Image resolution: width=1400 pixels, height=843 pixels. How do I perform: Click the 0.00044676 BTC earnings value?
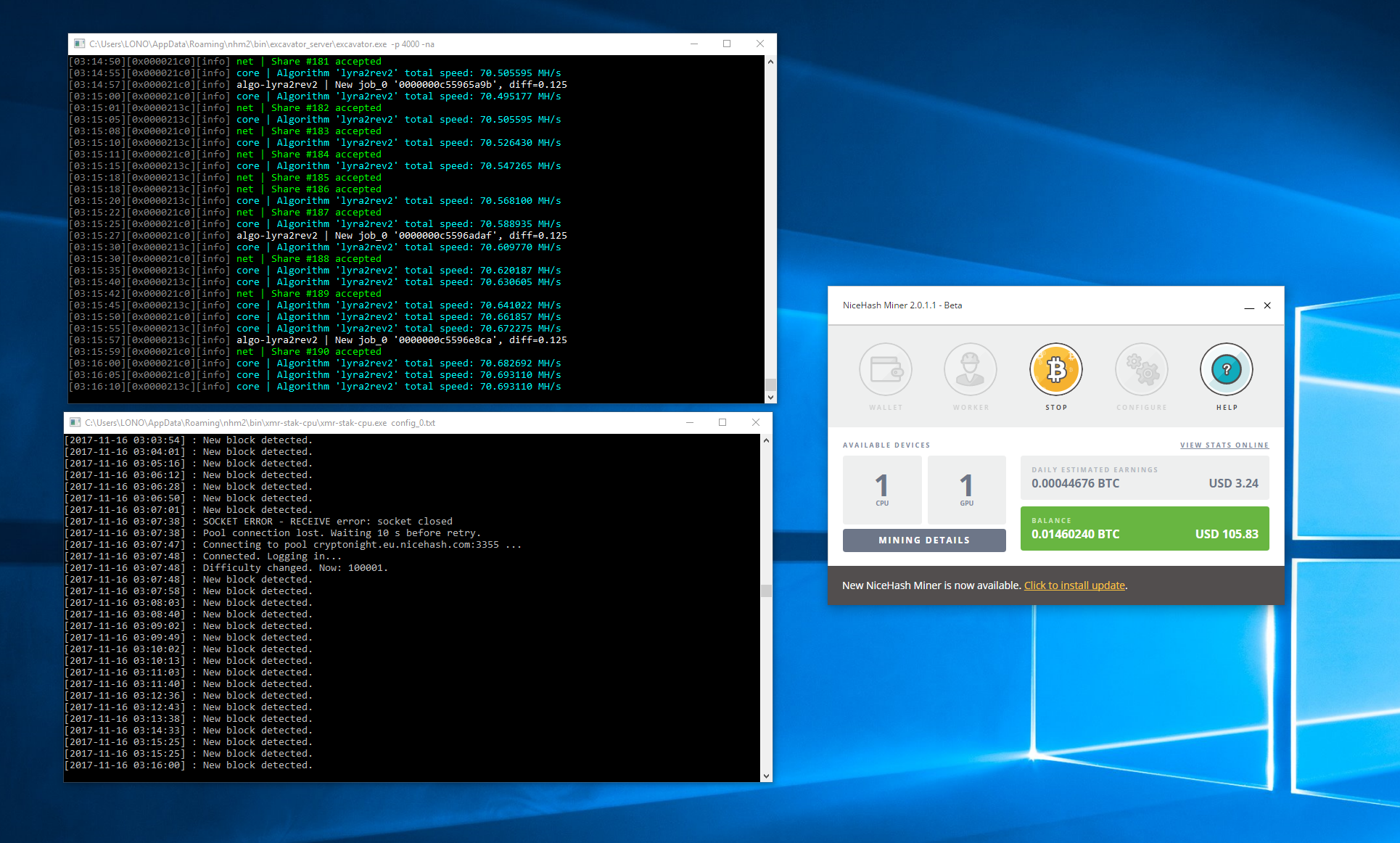click(1075, 484)
